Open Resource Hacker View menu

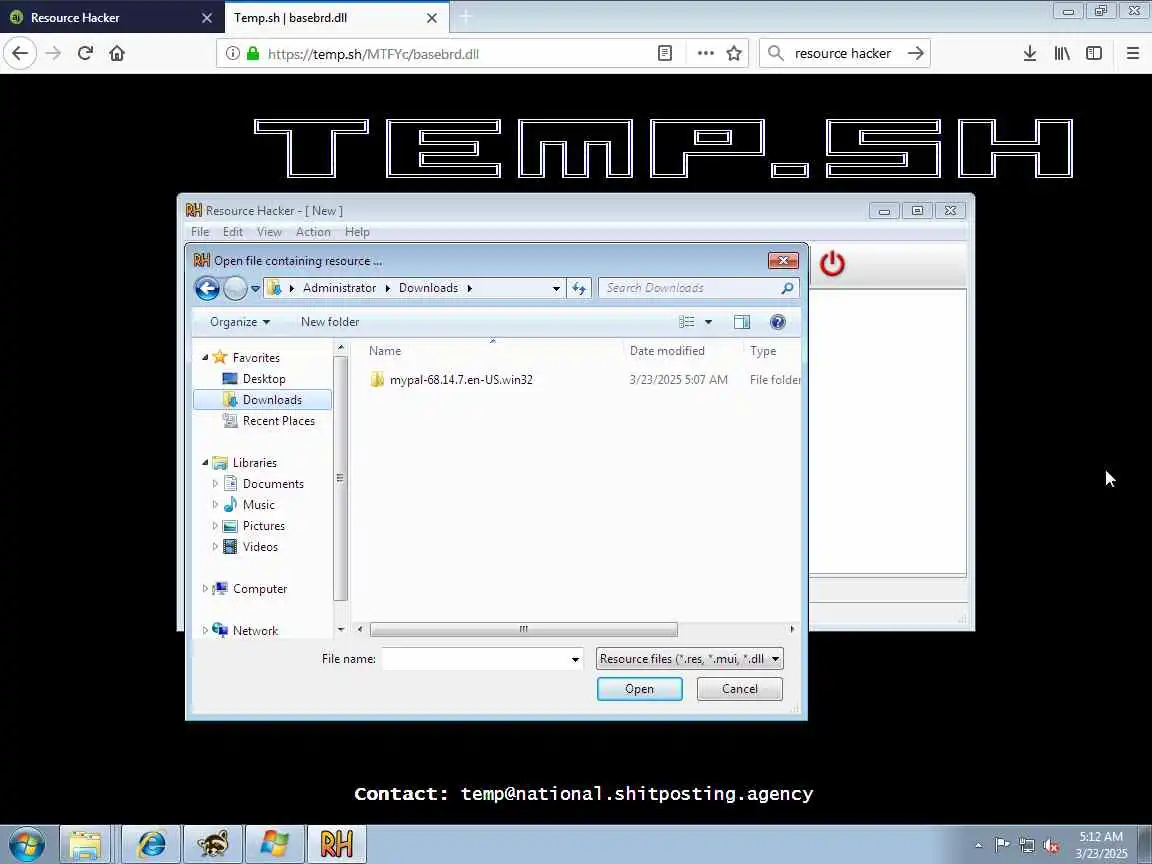(x=269, y=231)
